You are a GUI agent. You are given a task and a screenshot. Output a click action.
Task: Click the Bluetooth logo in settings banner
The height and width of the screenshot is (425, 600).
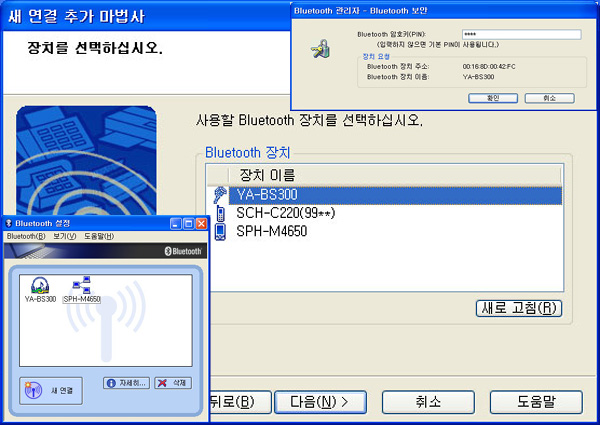tap(183, 251)
